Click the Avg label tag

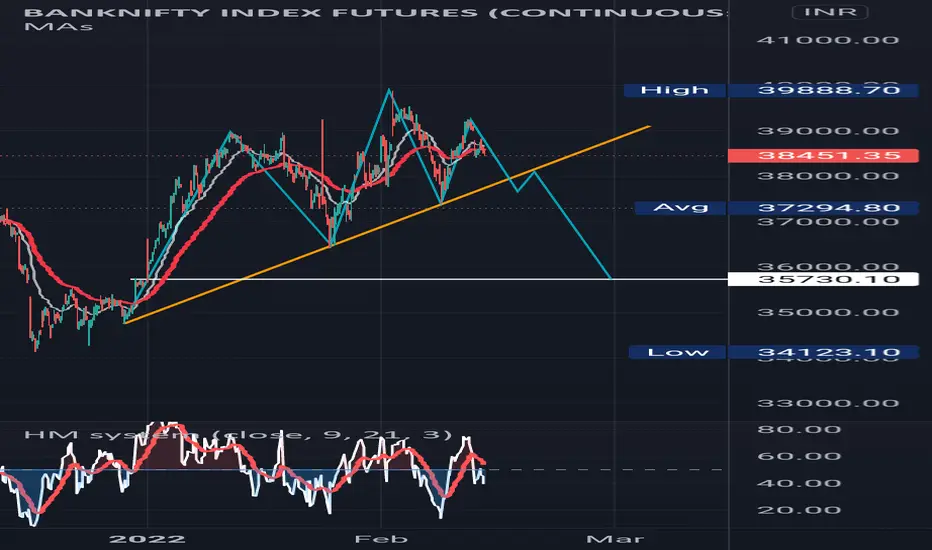pos(681,208)
